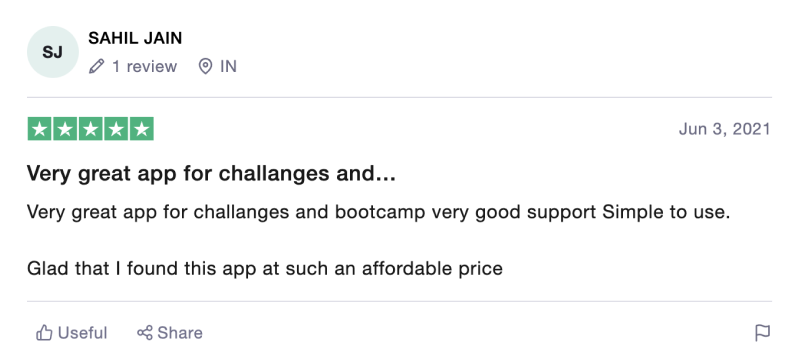Screen dimensions: 800x364
Task: Click the first green rating star
Action: [39, 129]
